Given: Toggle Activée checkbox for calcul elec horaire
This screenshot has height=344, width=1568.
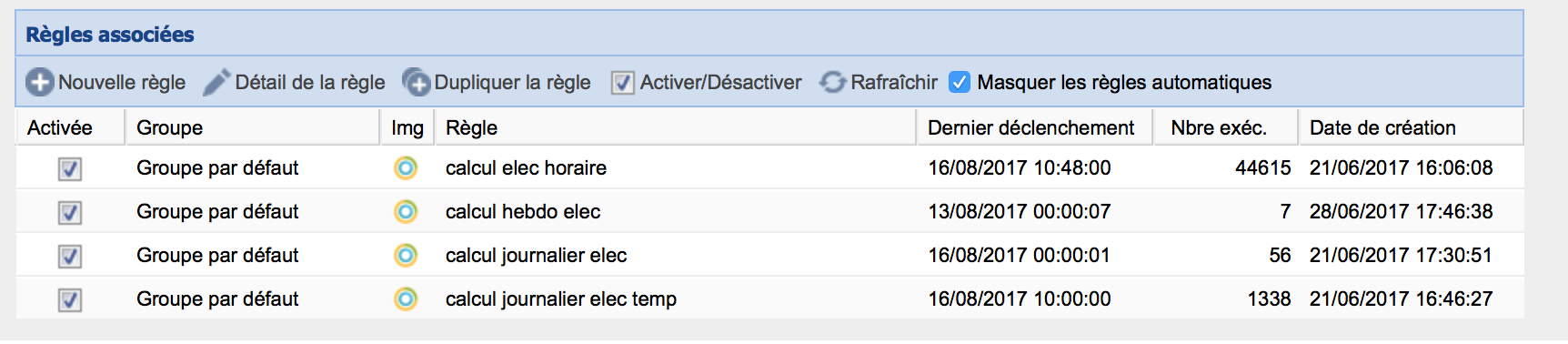Looking at the screenshot, I should (x=70, y=168).
